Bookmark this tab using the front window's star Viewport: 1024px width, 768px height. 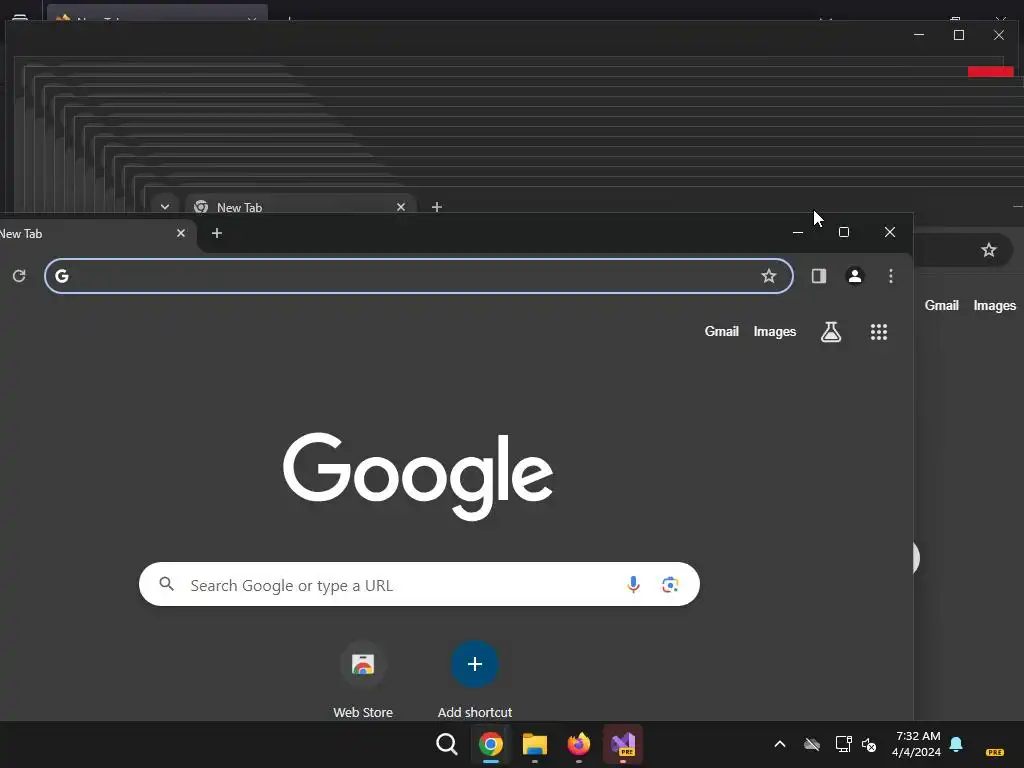pos(769,276)
